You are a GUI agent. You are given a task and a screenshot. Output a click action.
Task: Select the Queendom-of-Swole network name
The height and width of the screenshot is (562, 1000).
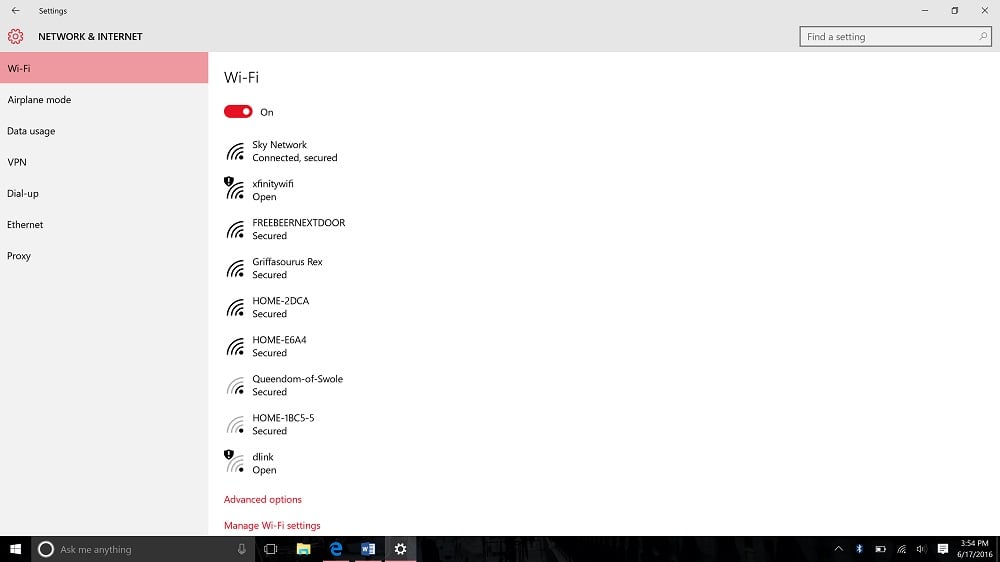297,379
